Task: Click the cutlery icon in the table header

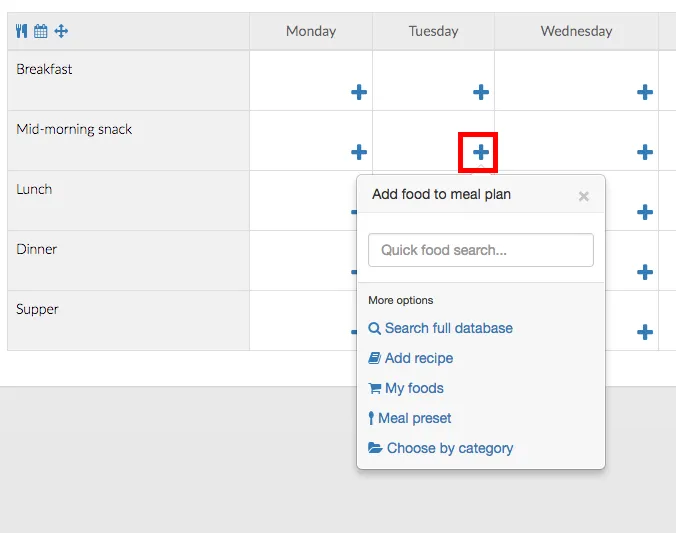Action: (22, 31)
